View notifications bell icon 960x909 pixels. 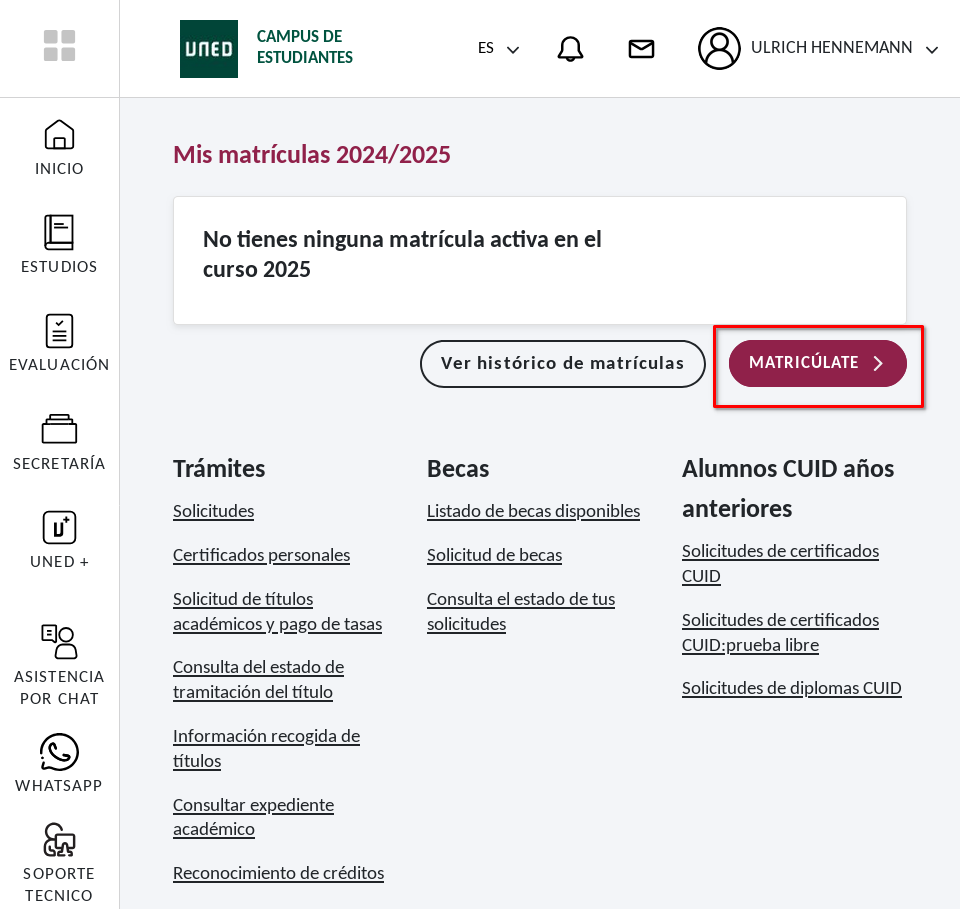click(570, 49)
